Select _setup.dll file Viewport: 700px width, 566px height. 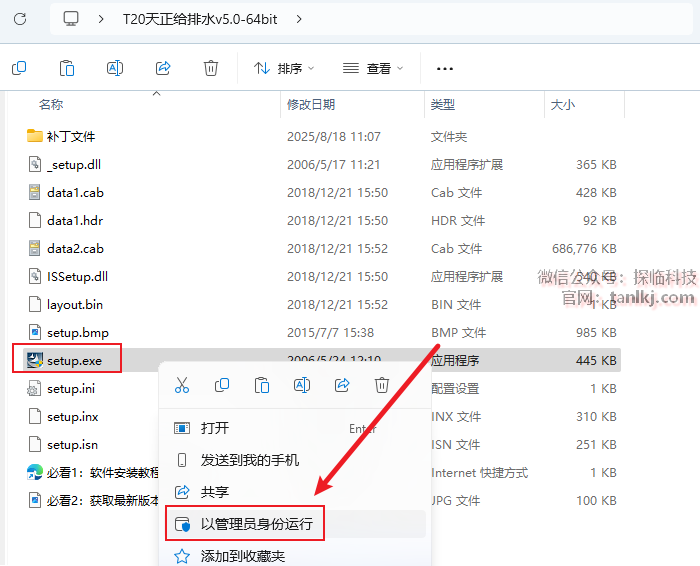click(x=74, y=165)
